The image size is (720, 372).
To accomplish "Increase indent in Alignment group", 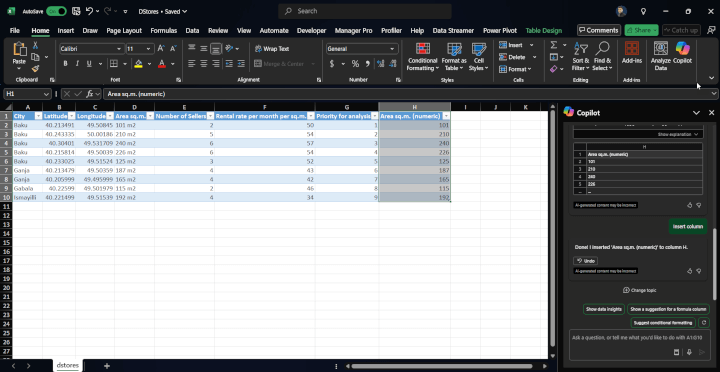I will [241, 64].
